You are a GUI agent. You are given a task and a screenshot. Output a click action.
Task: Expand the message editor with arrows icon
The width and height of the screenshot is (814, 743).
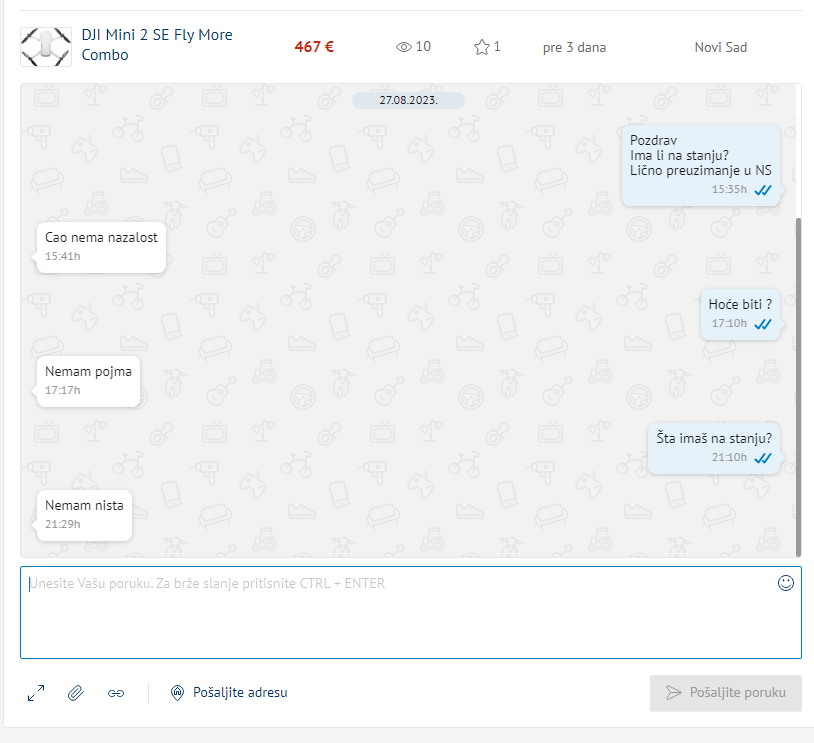point(36,693)
